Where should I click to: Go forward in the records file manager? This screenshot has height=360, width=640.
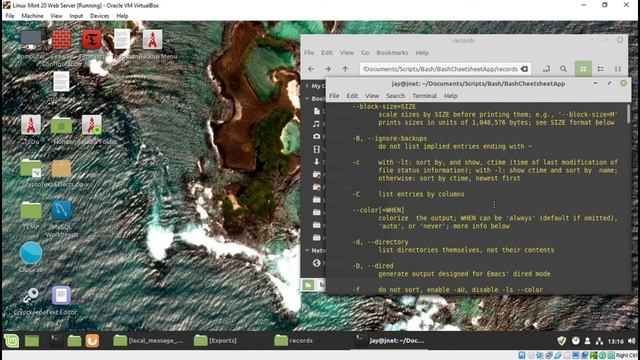point(328,69)
